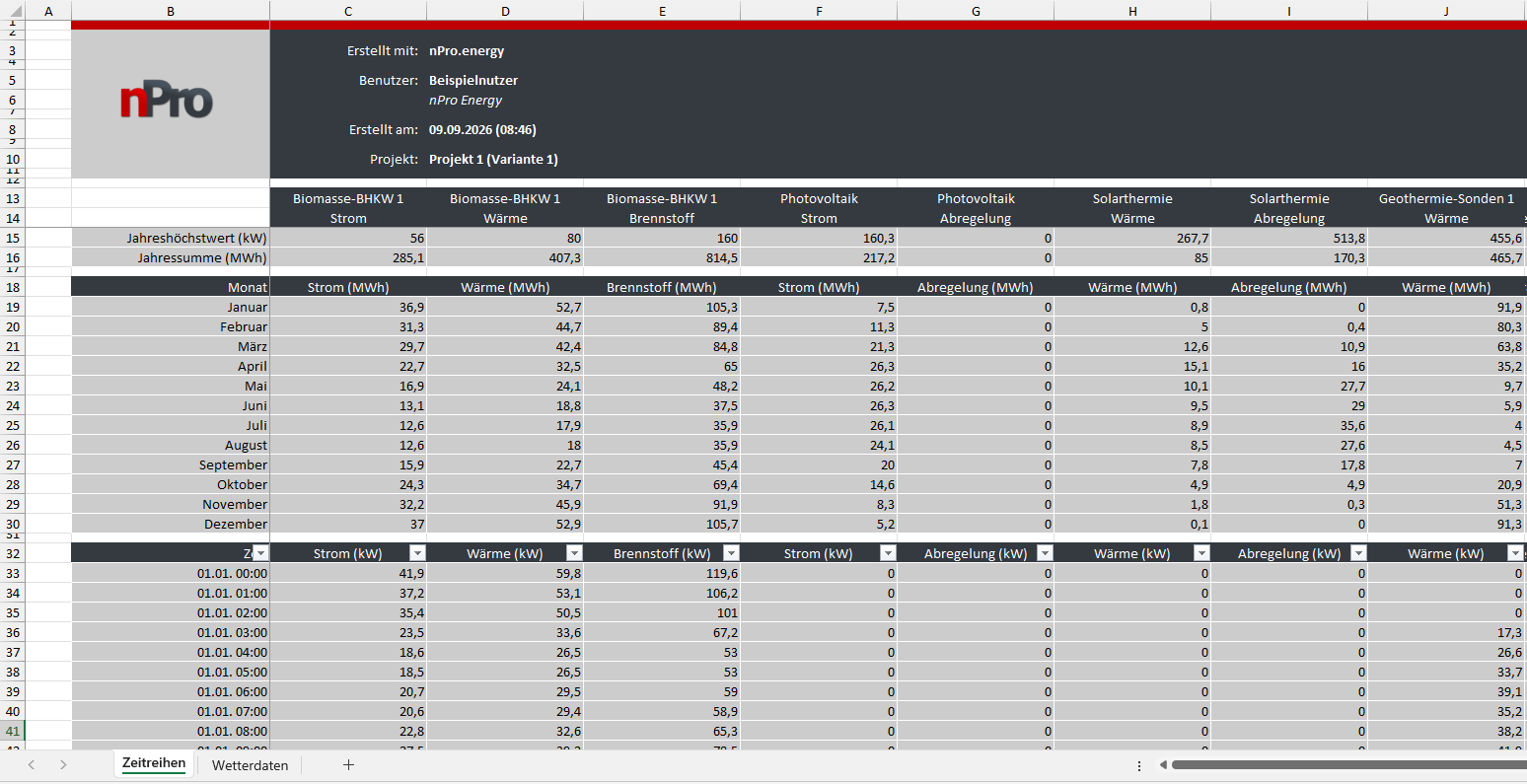1527x784 pixels.
Task: Select the cell with value 106,2
Action: (662, 593)
